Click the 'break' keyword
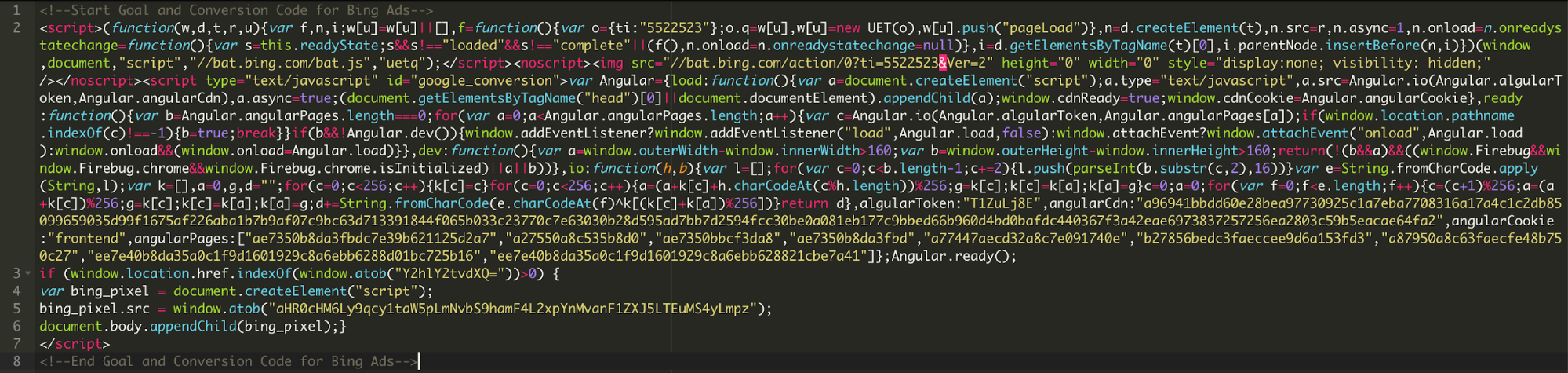This screenshot has height=373, width=1568. click(x=256, y=133)
